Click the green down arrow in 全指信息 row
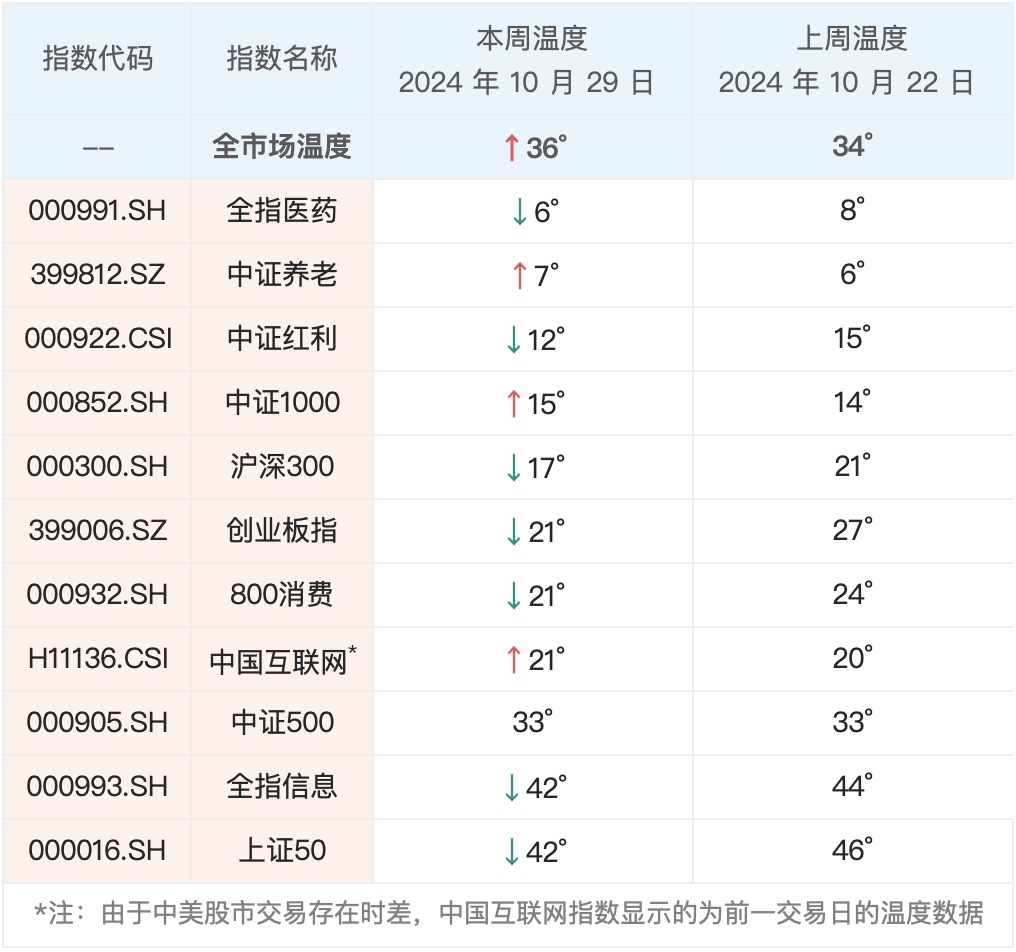This screenshot has height=952, width=1016. 512,787
